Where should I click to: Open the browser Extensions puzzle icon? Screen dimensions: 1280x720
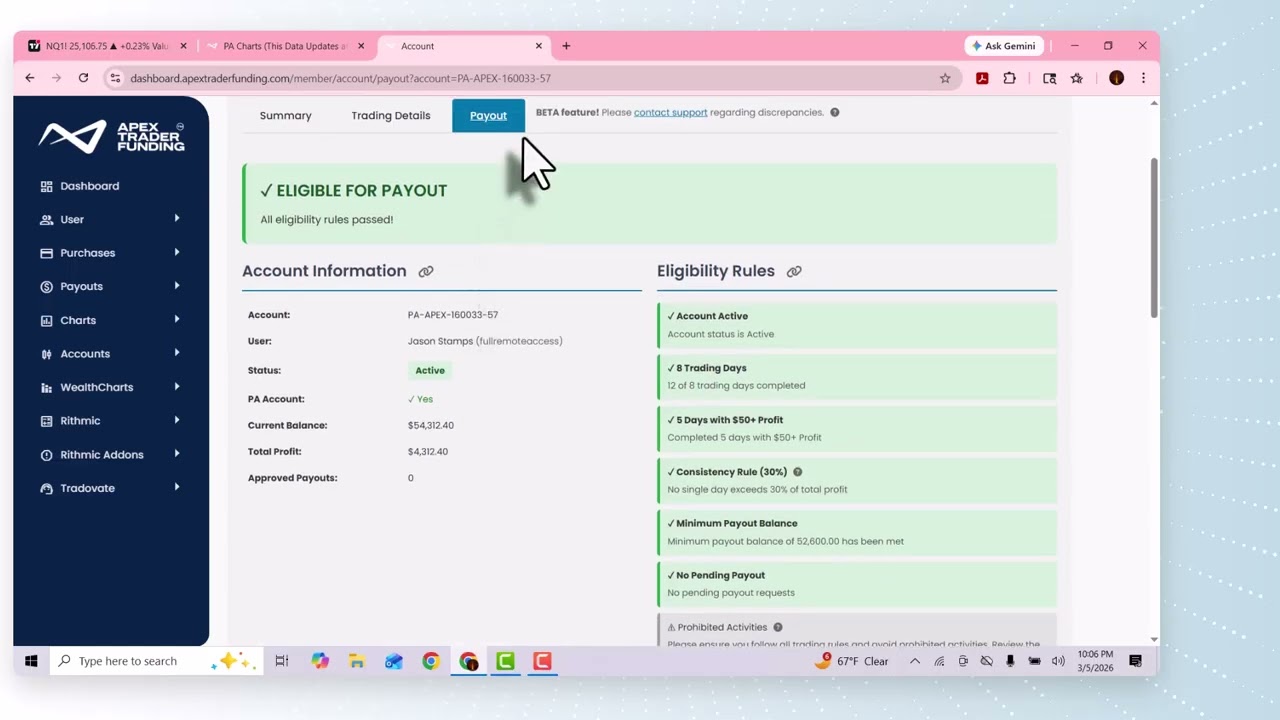coord(1009,78)
